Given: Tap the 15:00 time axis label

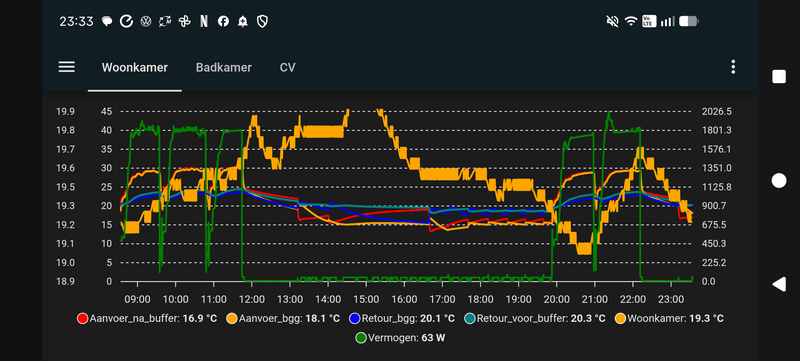Looking at the screenshot, I should click(x=366, y=299).
